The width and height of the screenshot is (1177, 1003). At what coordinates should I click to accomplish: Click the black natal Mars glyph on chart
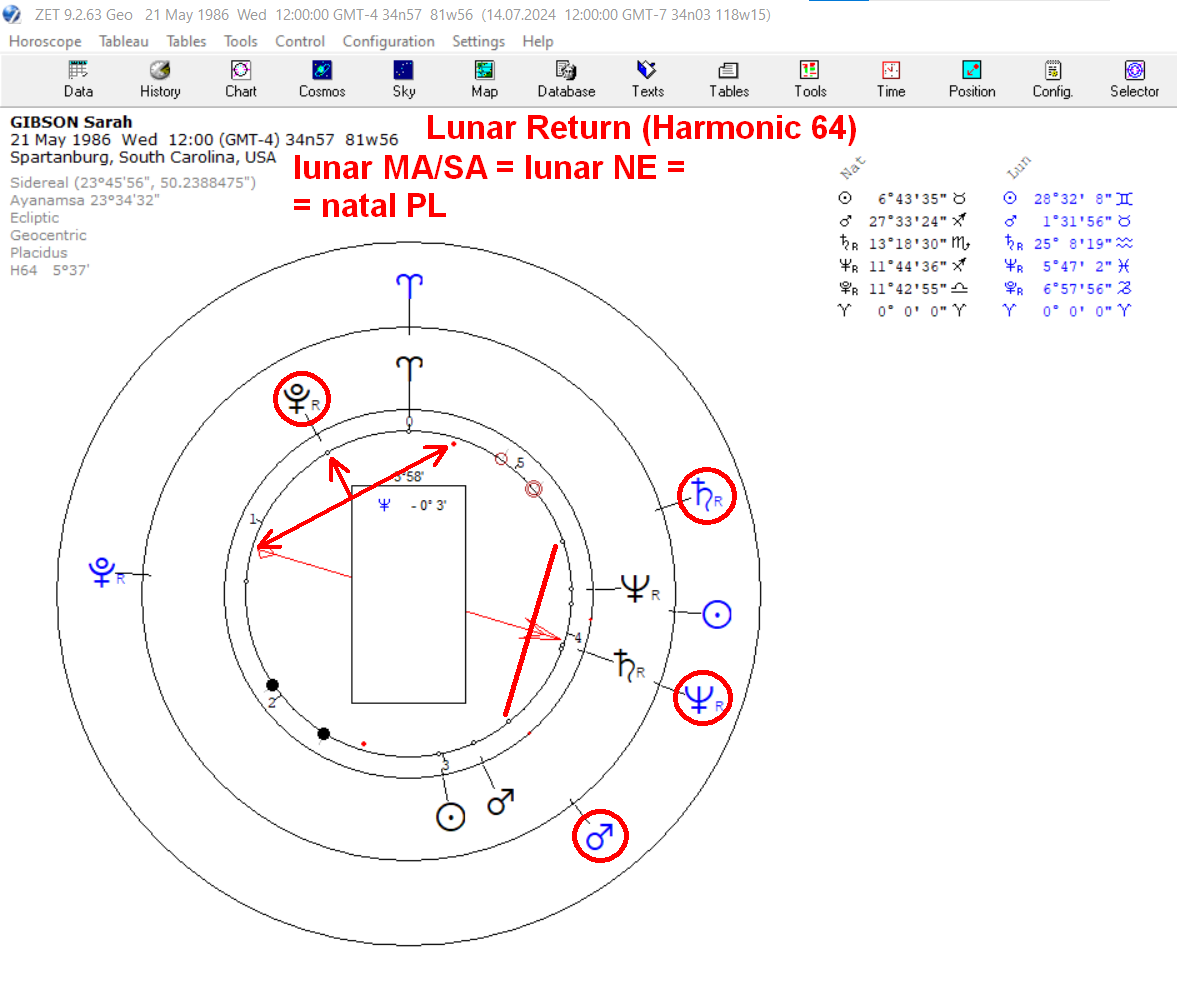pos(501,802)
